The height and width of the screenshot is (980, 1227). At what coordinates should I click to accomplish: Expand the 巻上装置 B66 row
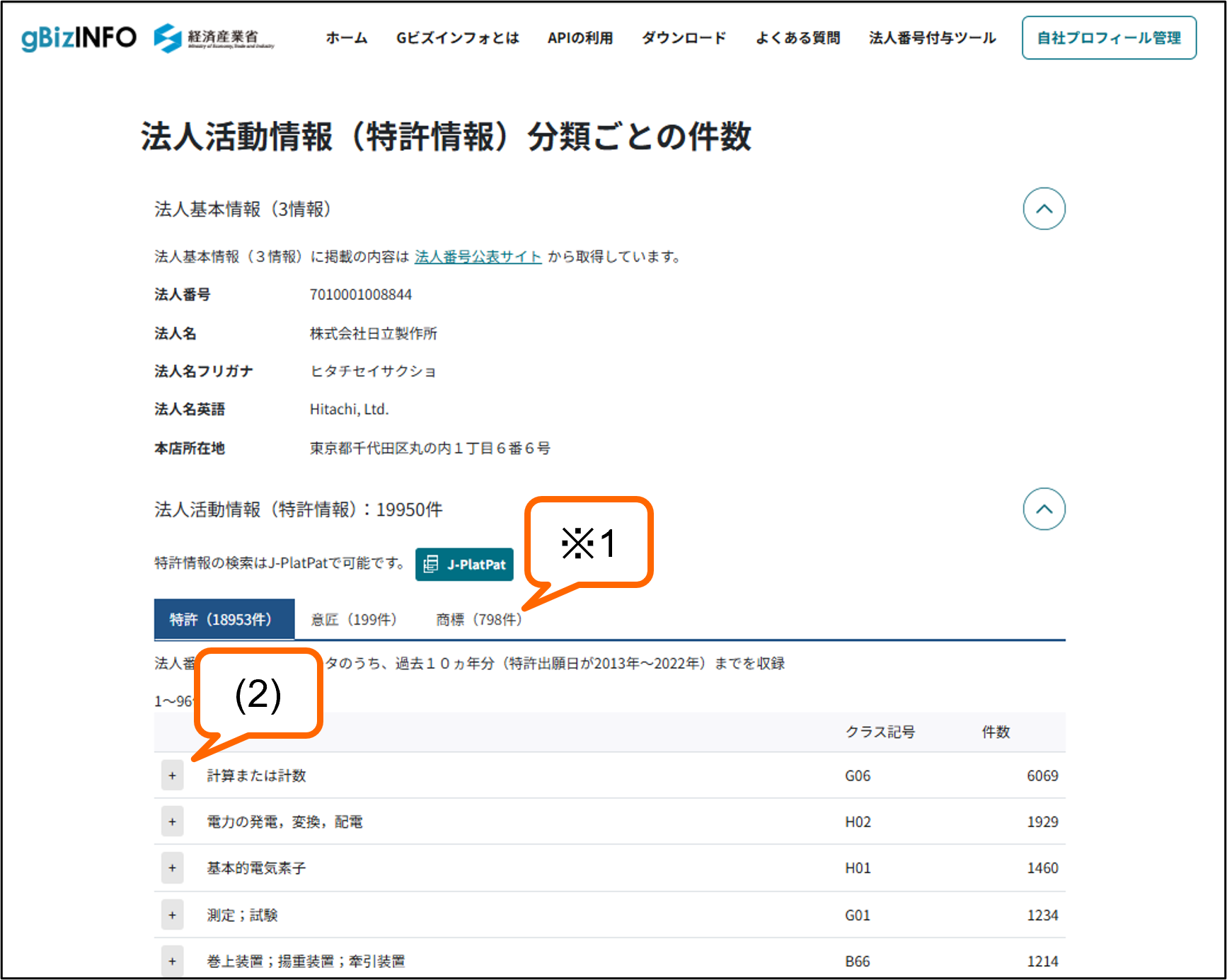pos(172,961)
